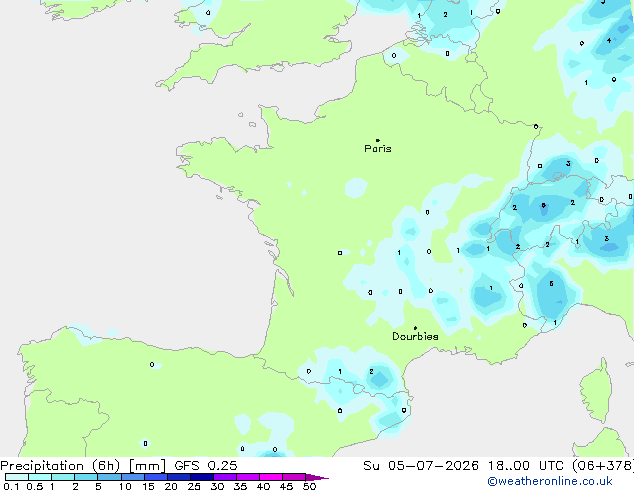This screenshot has width=634, height=490.
Task: Pick the 30–35 mm purple legend swatch
Action: 225,477
